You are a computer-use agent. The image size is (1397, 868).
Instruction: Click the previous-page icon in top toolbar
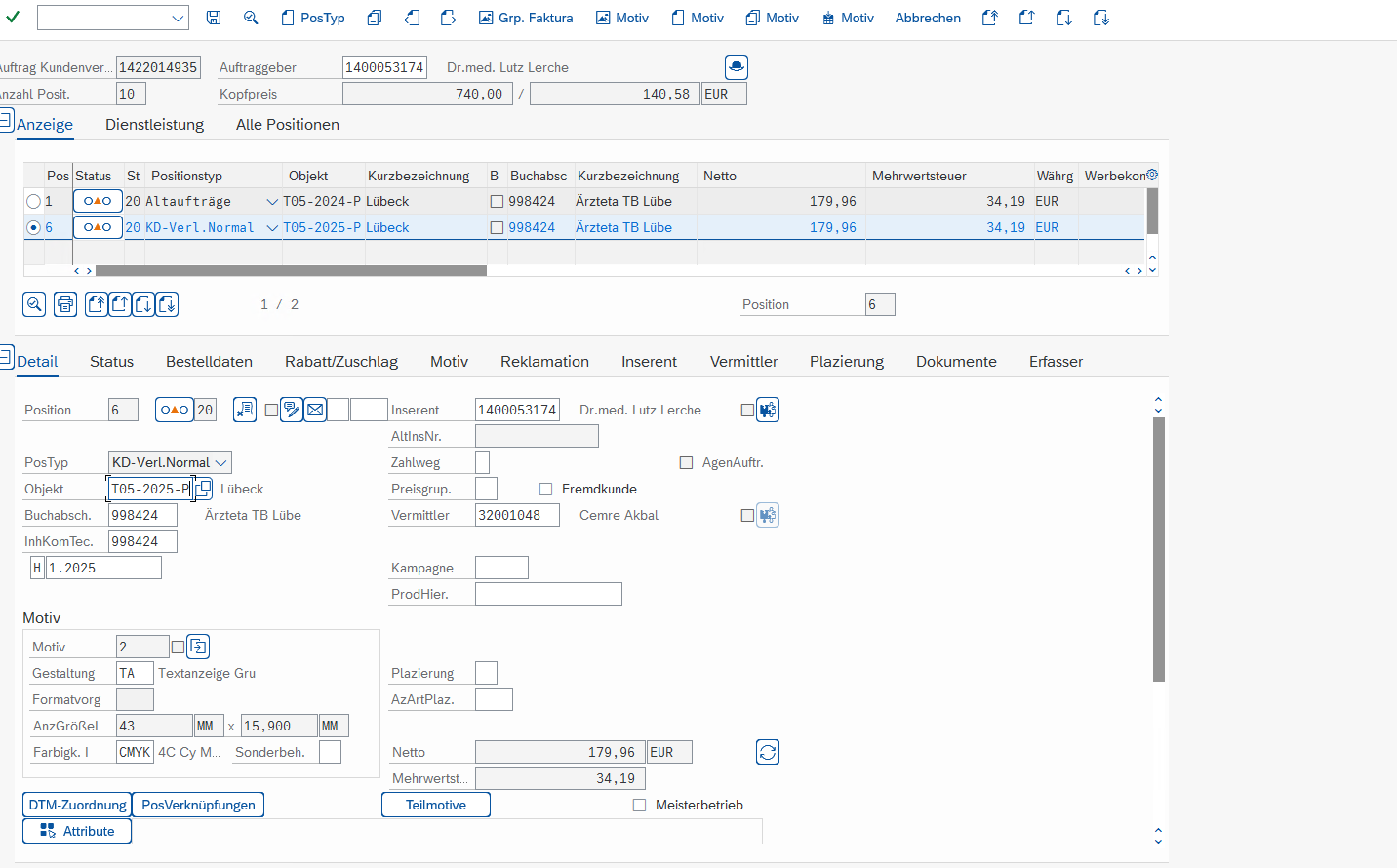tap(1027, 18)
